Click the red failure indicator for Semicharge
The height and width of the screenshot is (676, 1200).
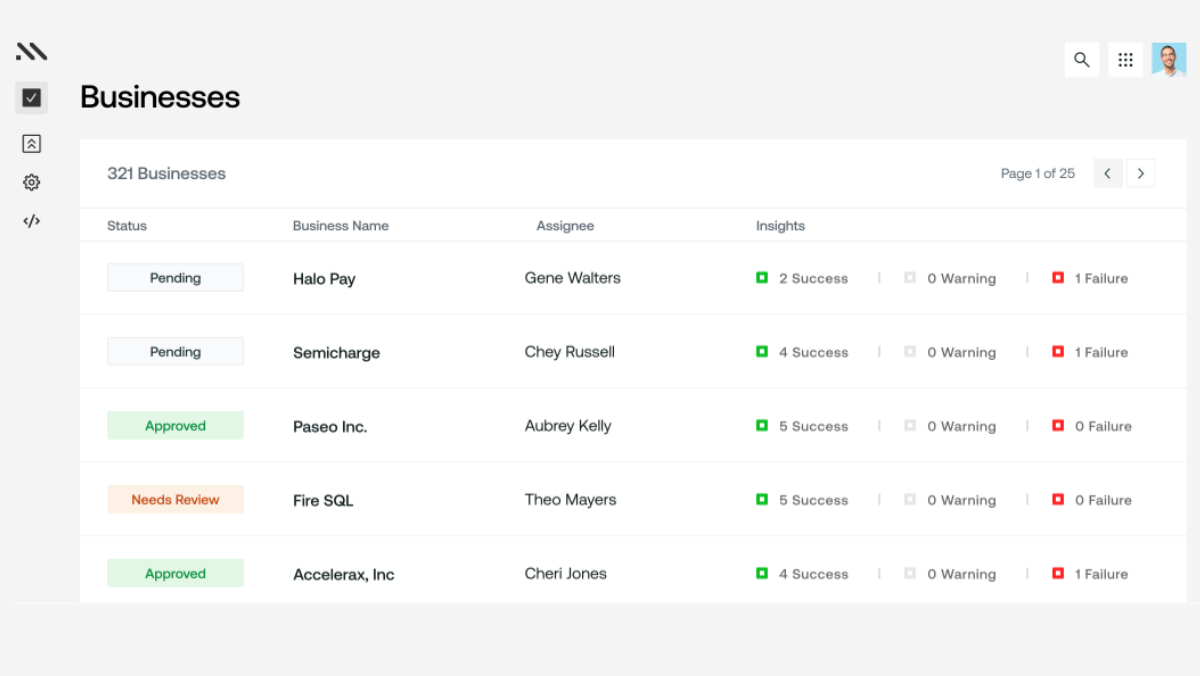(x=1058, y=352)
